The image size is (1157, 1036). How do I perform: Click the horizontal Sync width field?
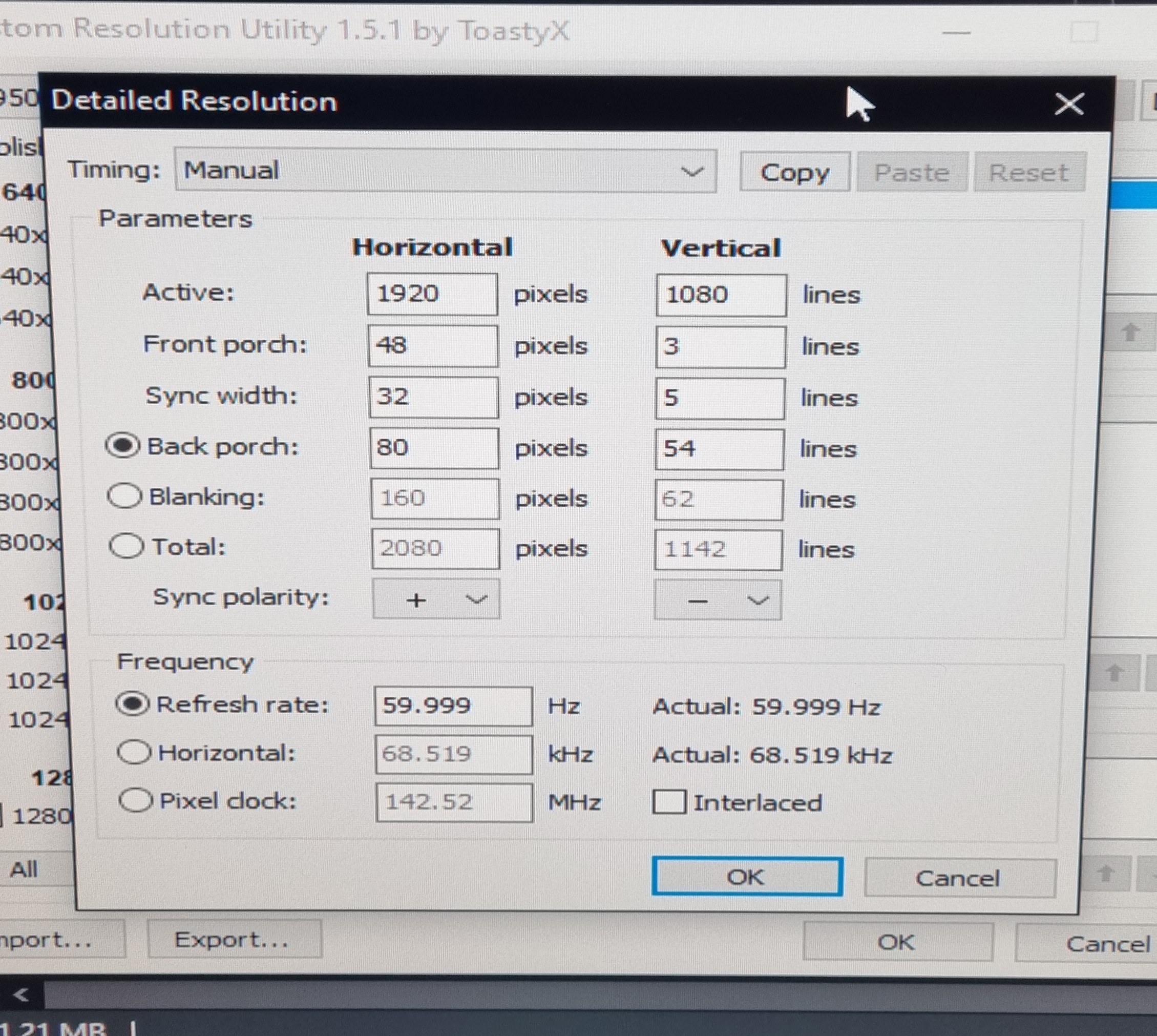pos(433,397)
